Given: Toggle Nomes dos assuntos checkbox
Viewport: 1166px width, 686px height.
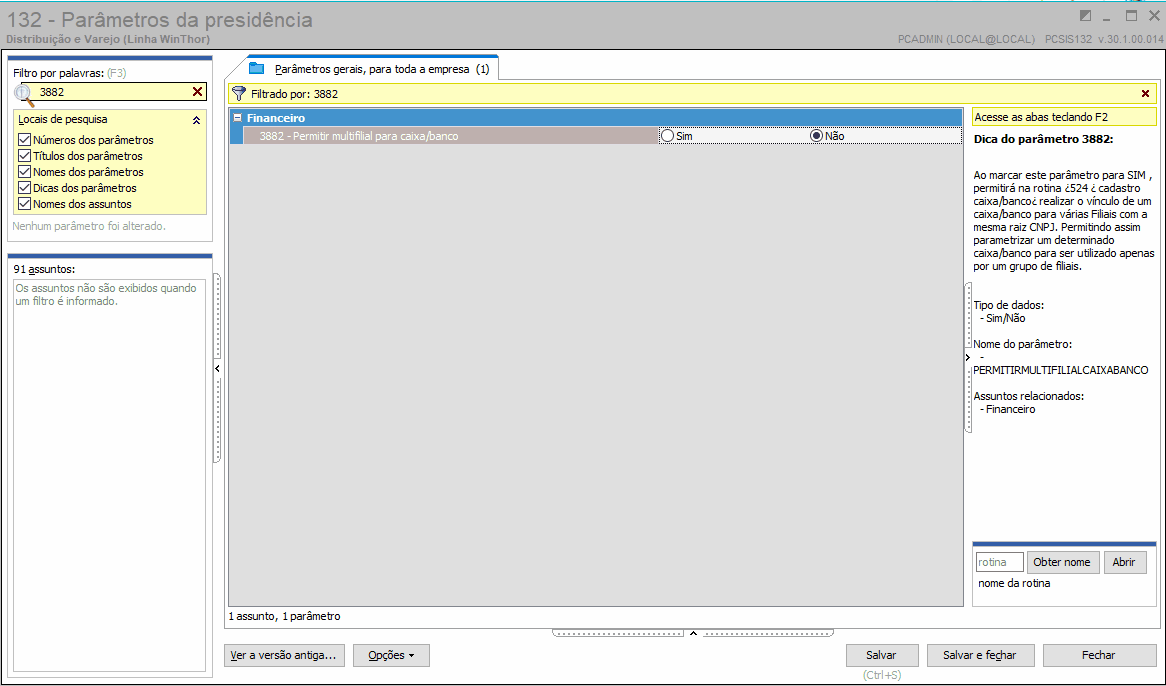Looking at the screenshot, I should tap(25, 204).
